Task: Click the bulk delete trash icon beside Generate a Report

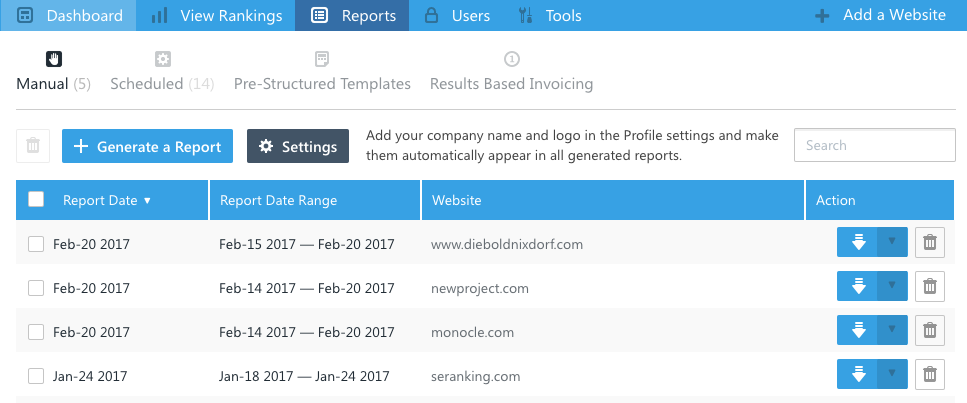Action: (33, 146)
